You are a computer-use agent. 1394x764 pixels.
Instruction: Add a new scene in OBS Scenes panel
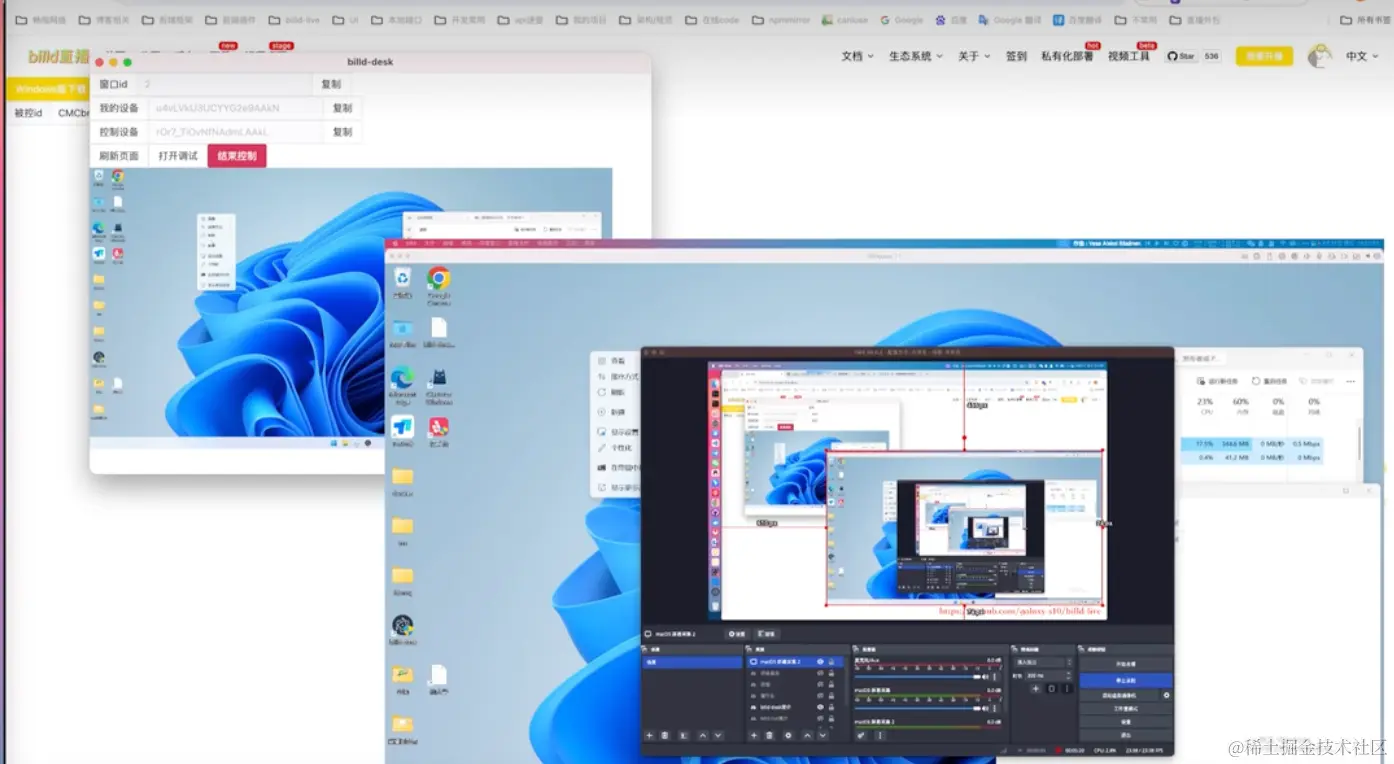[x=650, y=735]
